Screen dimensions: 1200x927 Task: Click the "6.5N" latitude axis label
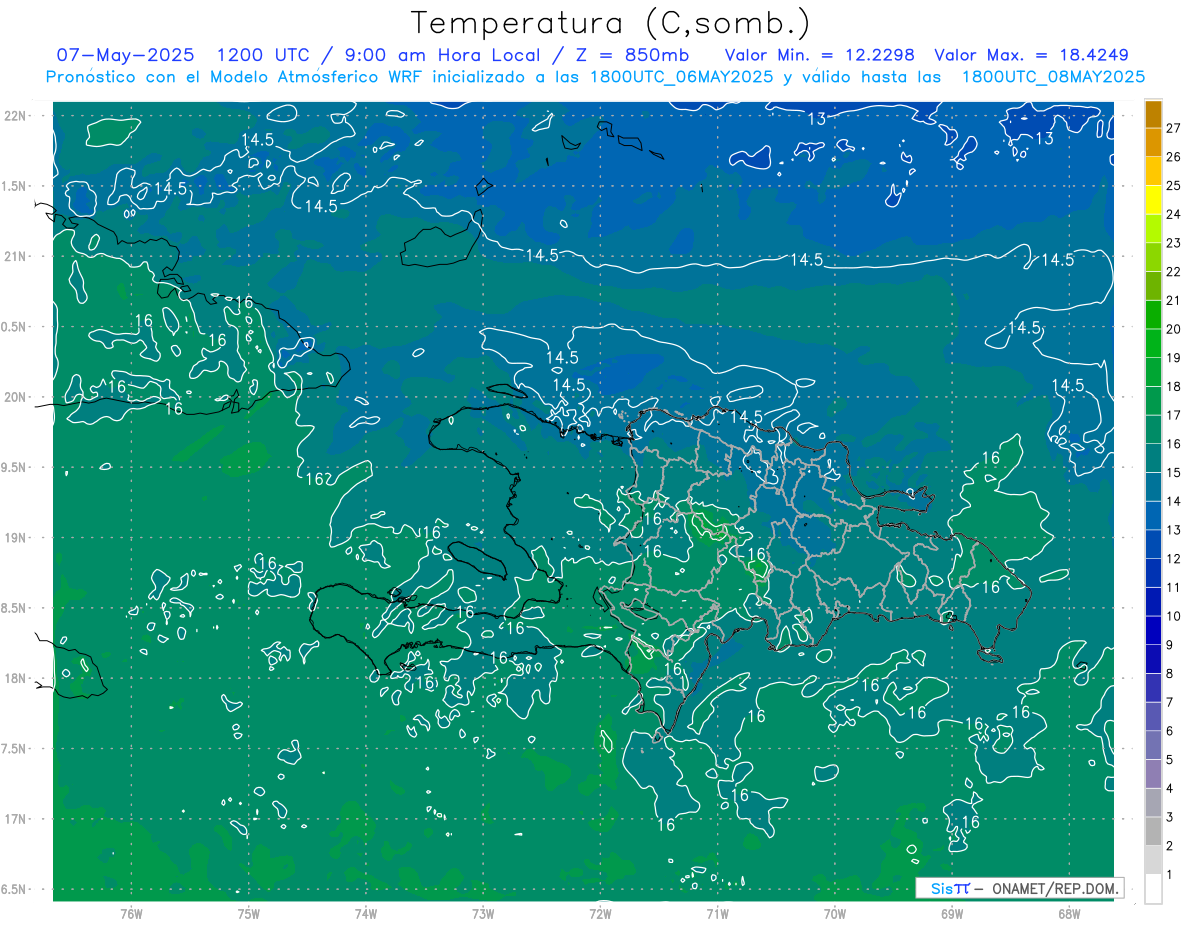pos(15,890)
